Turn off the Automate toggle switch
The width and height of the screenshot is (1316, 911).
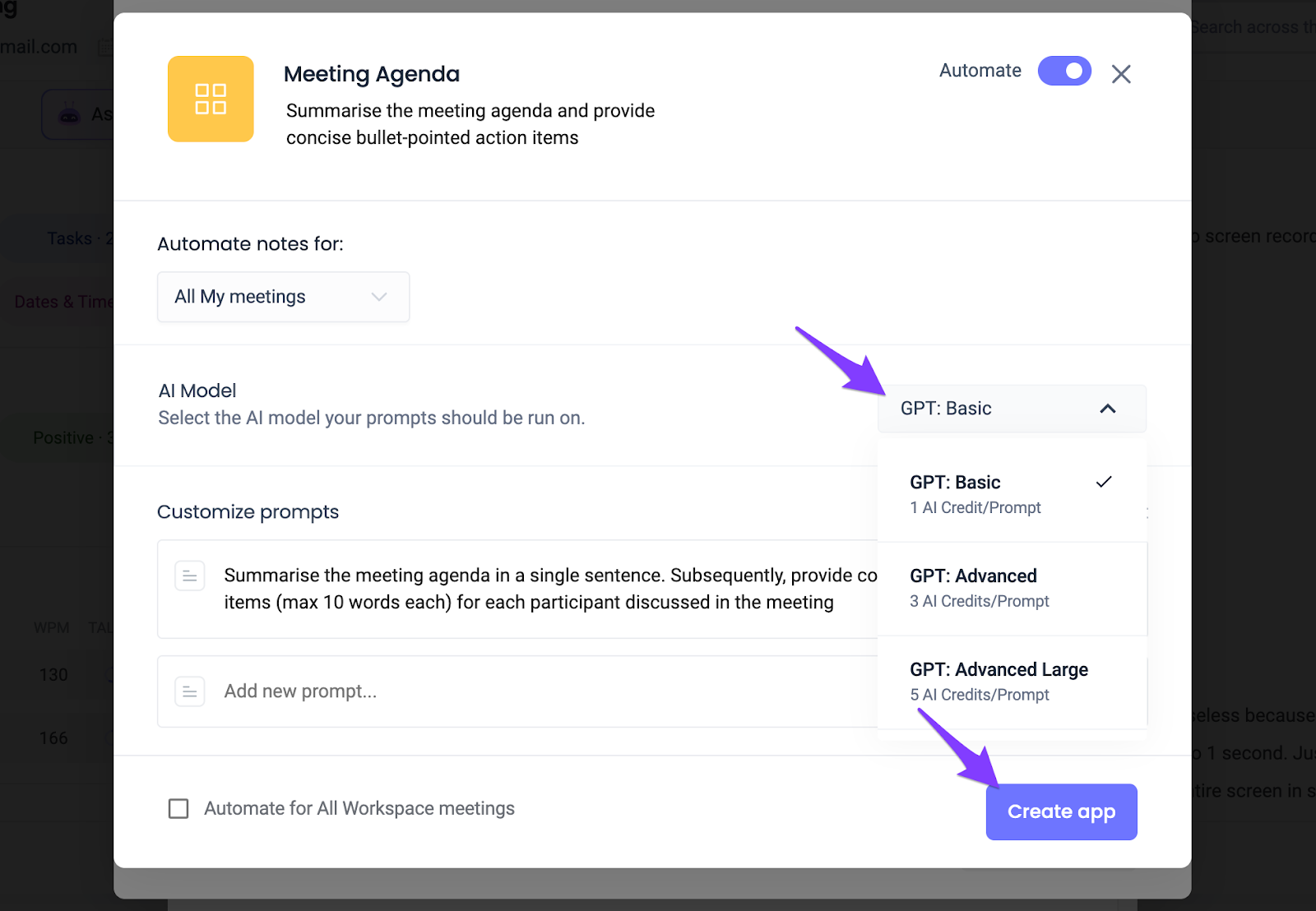(1064, 71)
